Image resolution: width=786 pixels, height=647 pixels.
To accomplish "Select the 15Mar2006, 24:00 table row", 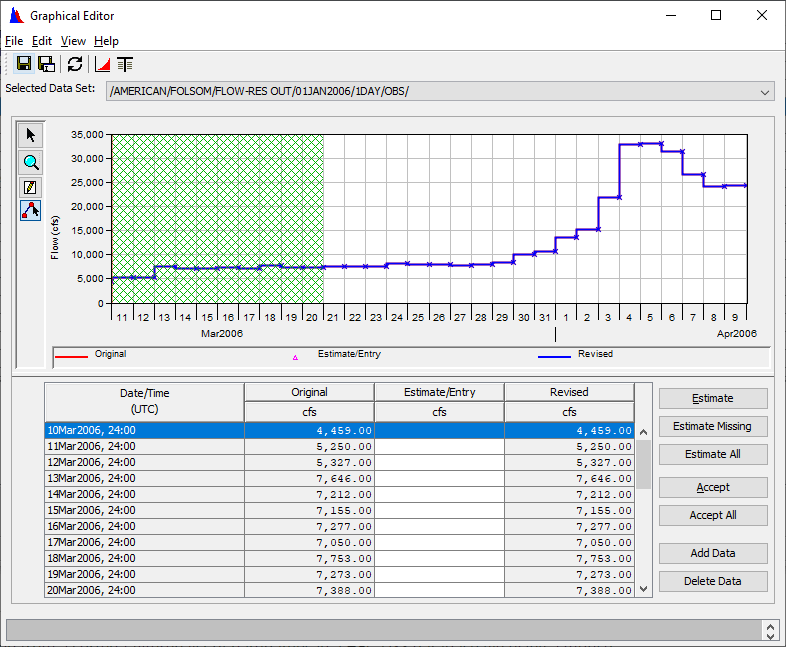I will click(144, 510).
